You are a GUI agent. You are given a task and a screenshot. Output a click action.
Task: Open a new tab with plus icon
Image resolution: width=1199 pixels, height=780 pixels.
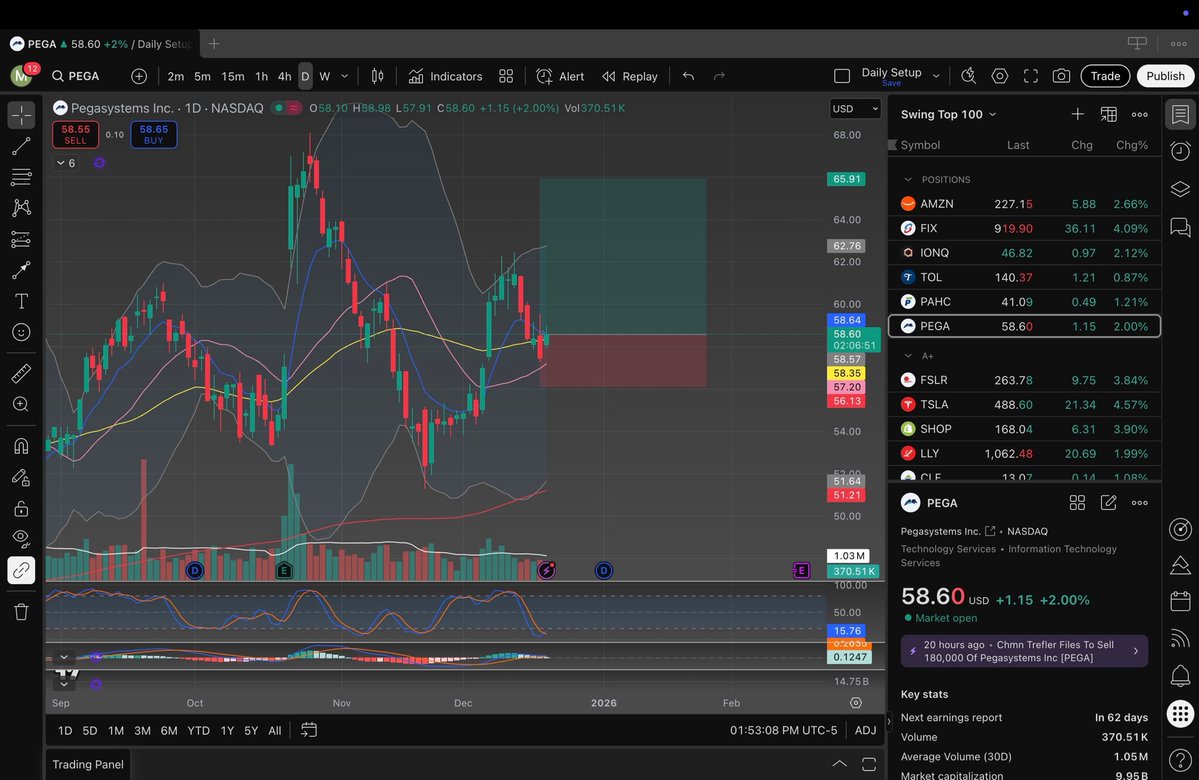(x=214, y=44)
